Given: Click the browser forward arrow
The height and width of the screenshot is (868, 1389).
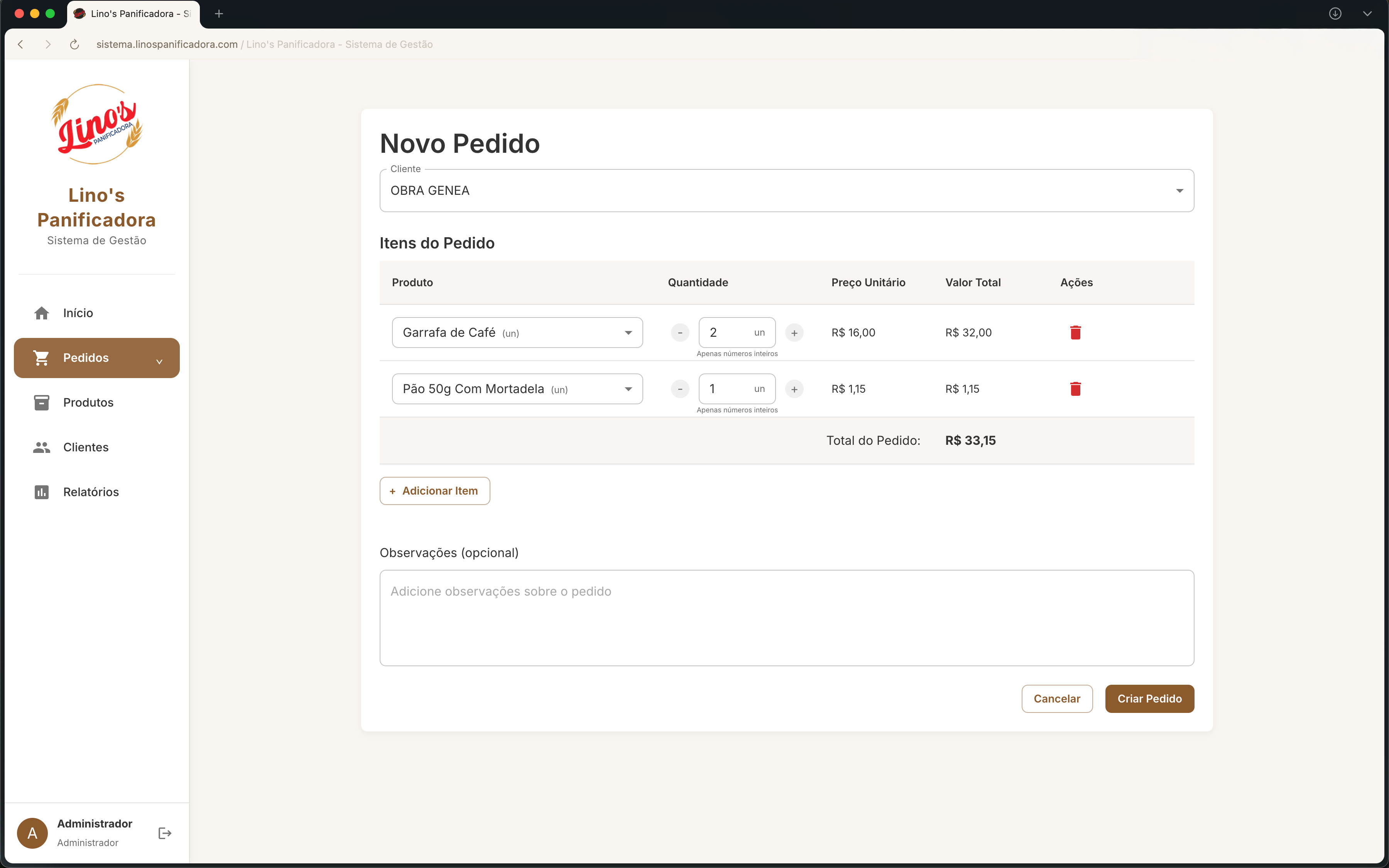Looking at the screenshot, I should [47, 44].
